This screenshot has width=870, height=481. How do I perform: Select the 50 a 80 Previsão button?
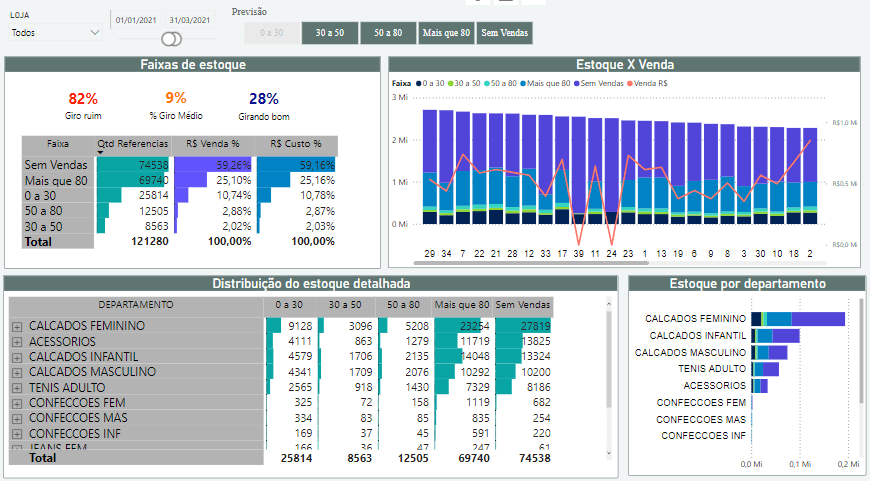pos(388,33)
